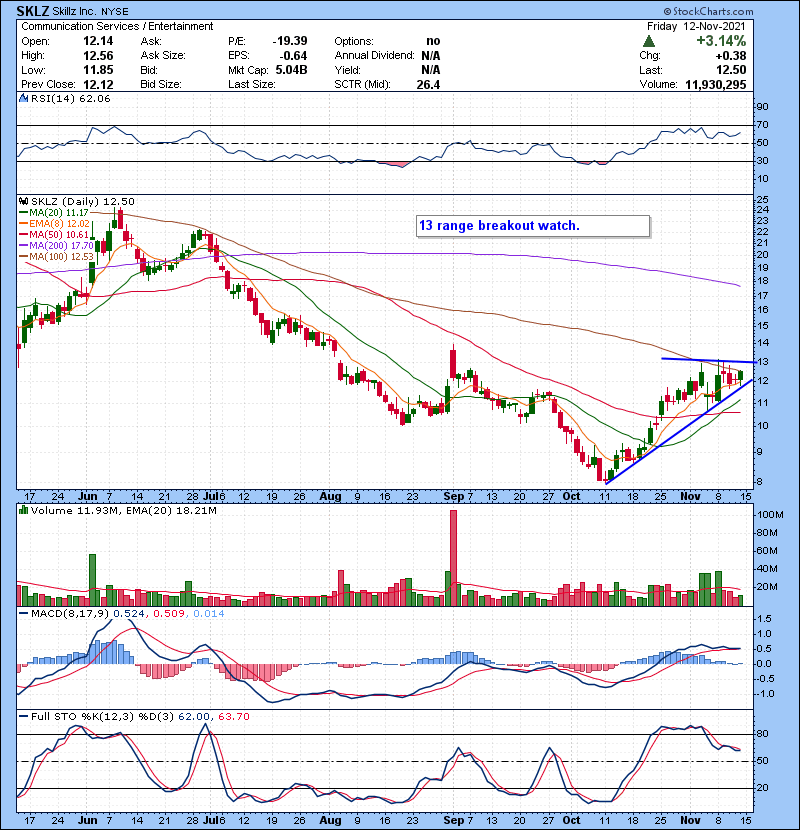The height and width of the screenshot is (830, 800).
Task: Select the header Volume value 11,930,295
Action: coord(716,85)
